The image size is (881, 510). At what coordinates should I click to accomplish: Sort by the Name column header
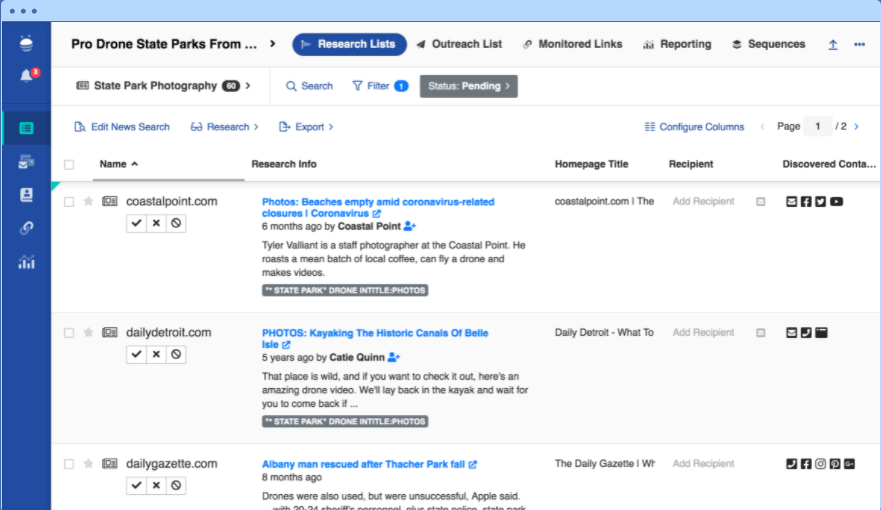pyautogui.click(x=119, y=164)
